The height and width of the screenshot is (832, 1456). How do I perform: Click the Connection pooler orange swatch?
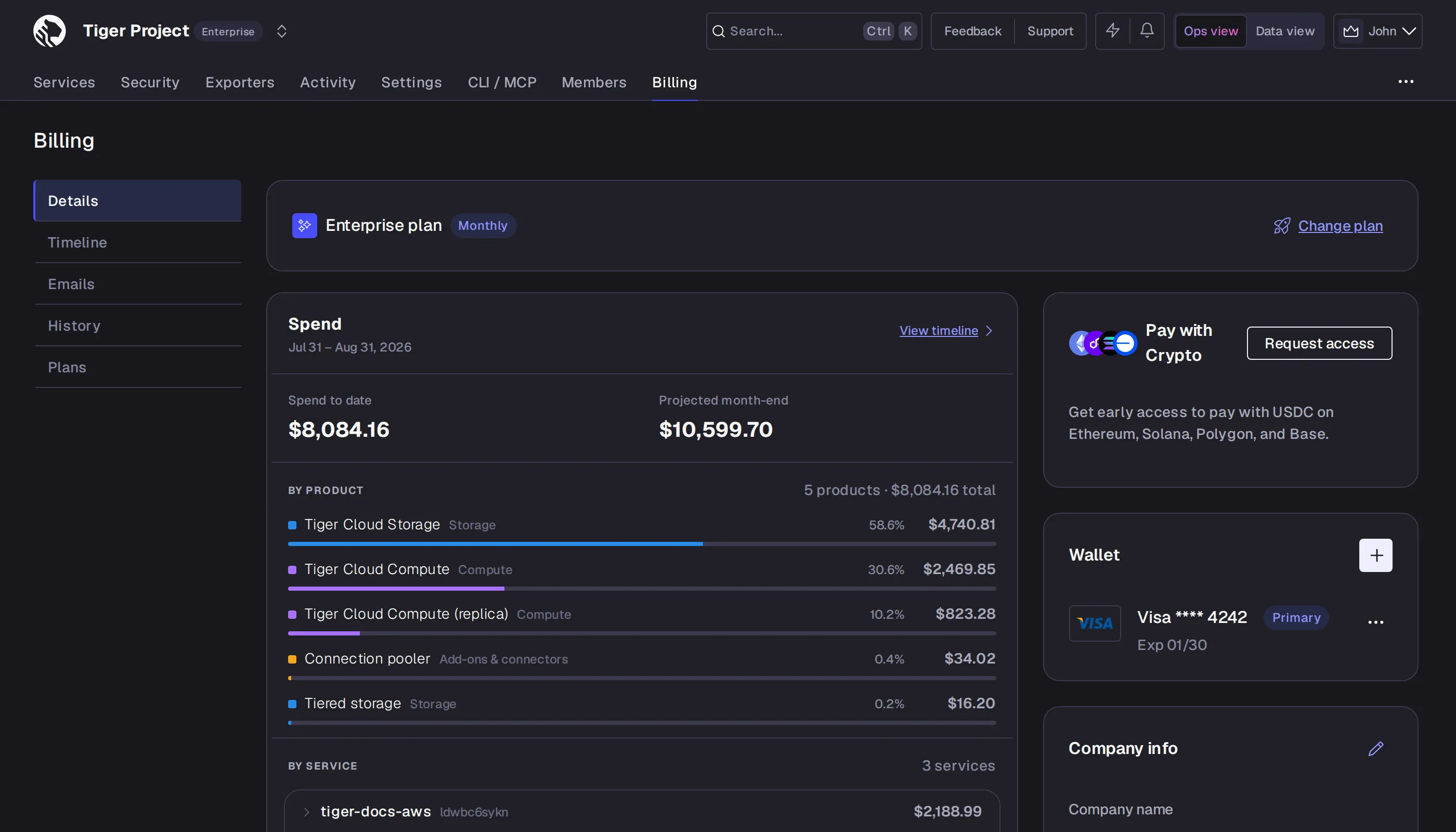[292, 659]
